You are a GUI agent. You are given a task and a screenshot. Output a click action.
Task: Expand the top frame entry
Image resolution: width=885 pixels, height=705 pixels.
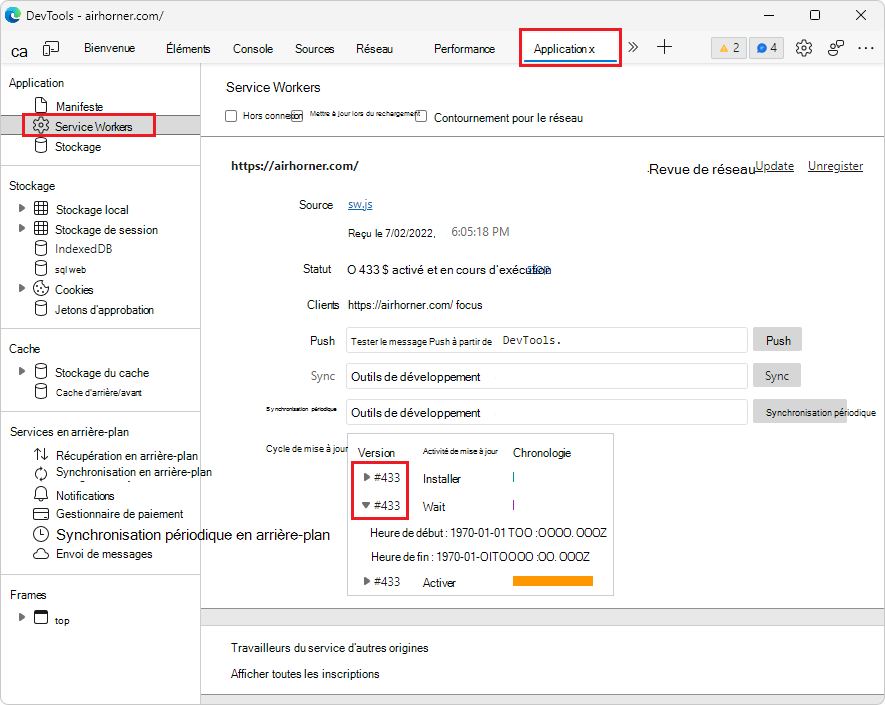pyautogui.click(x=20, y=619)
